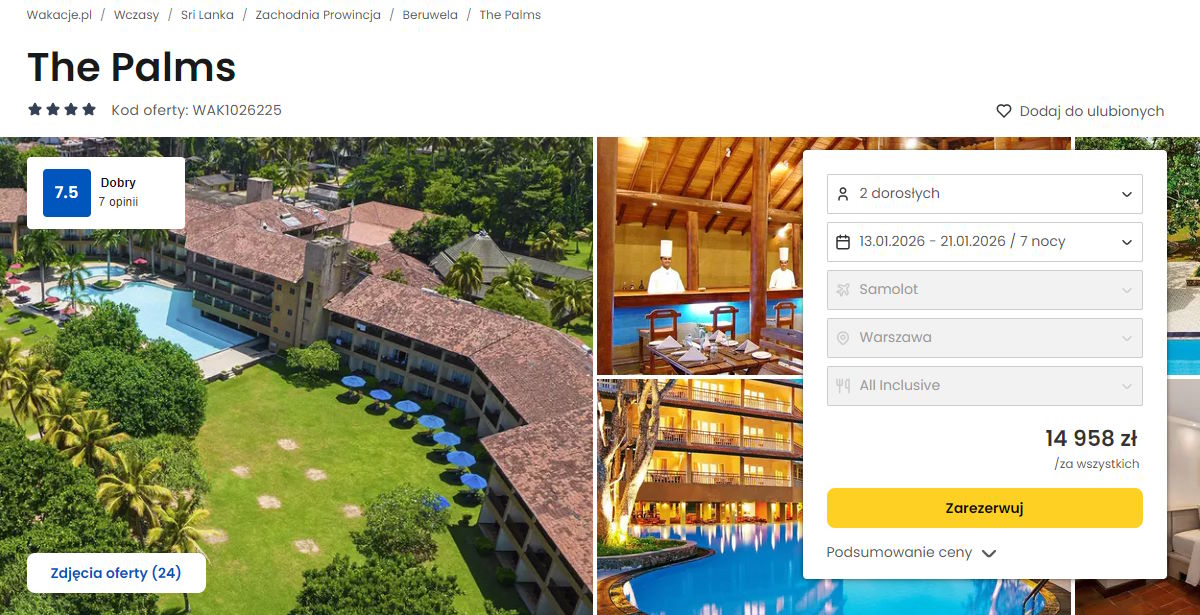Click the person icon in guests field
This screenshot has width=1200, height=615.
click(843, 193)
